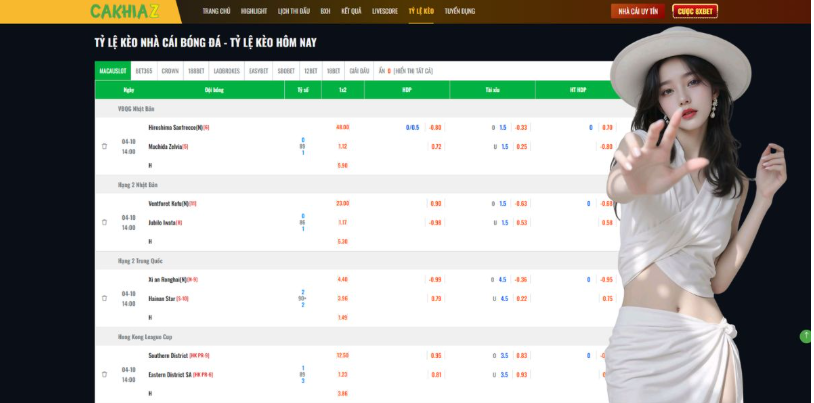
Task: Click the 1.23 odds for Eastern District SA
Action: [343, 374]
